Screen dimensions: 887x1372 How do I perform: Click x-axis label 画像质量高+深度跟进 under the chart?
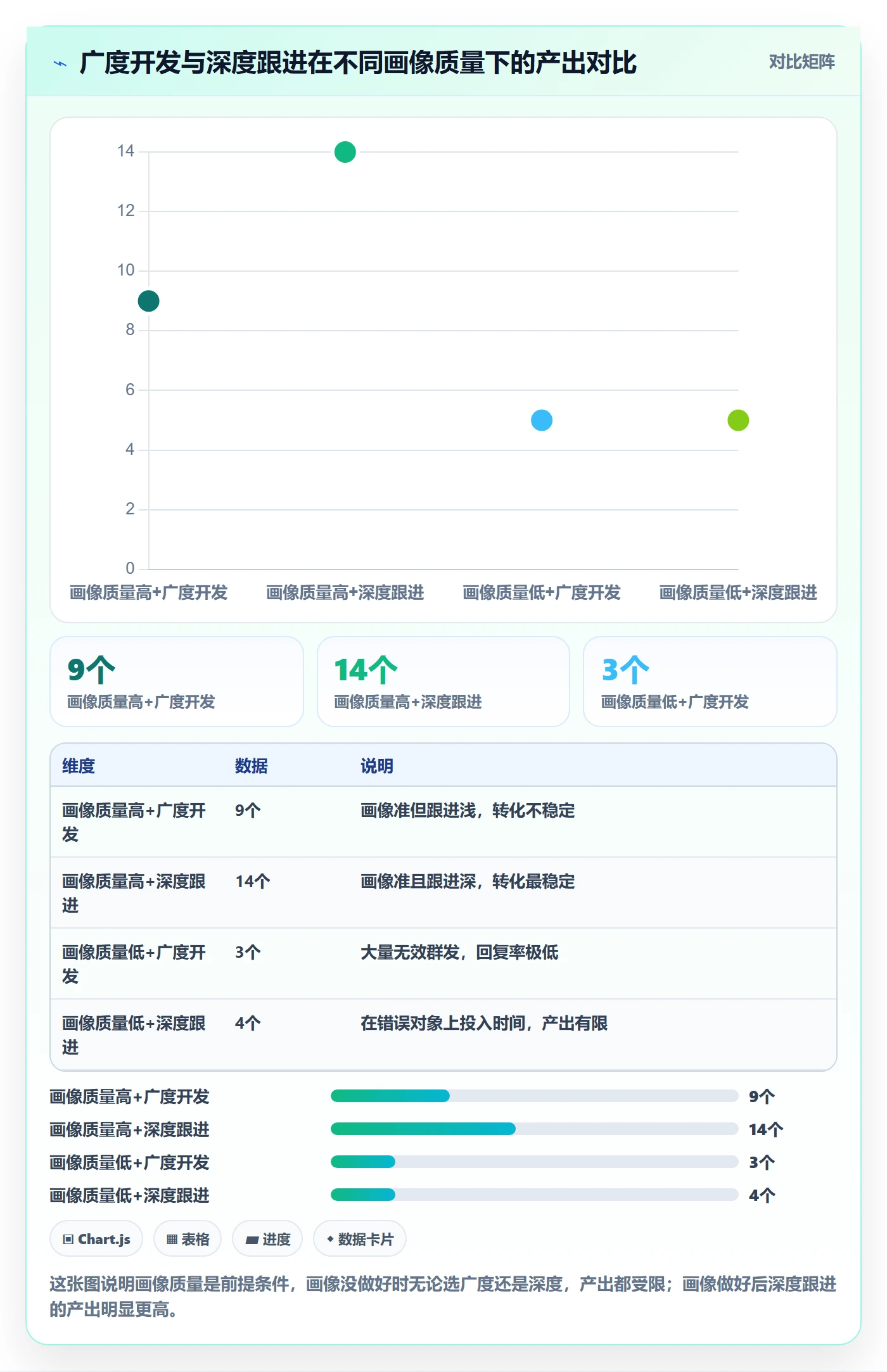[345, 592]
